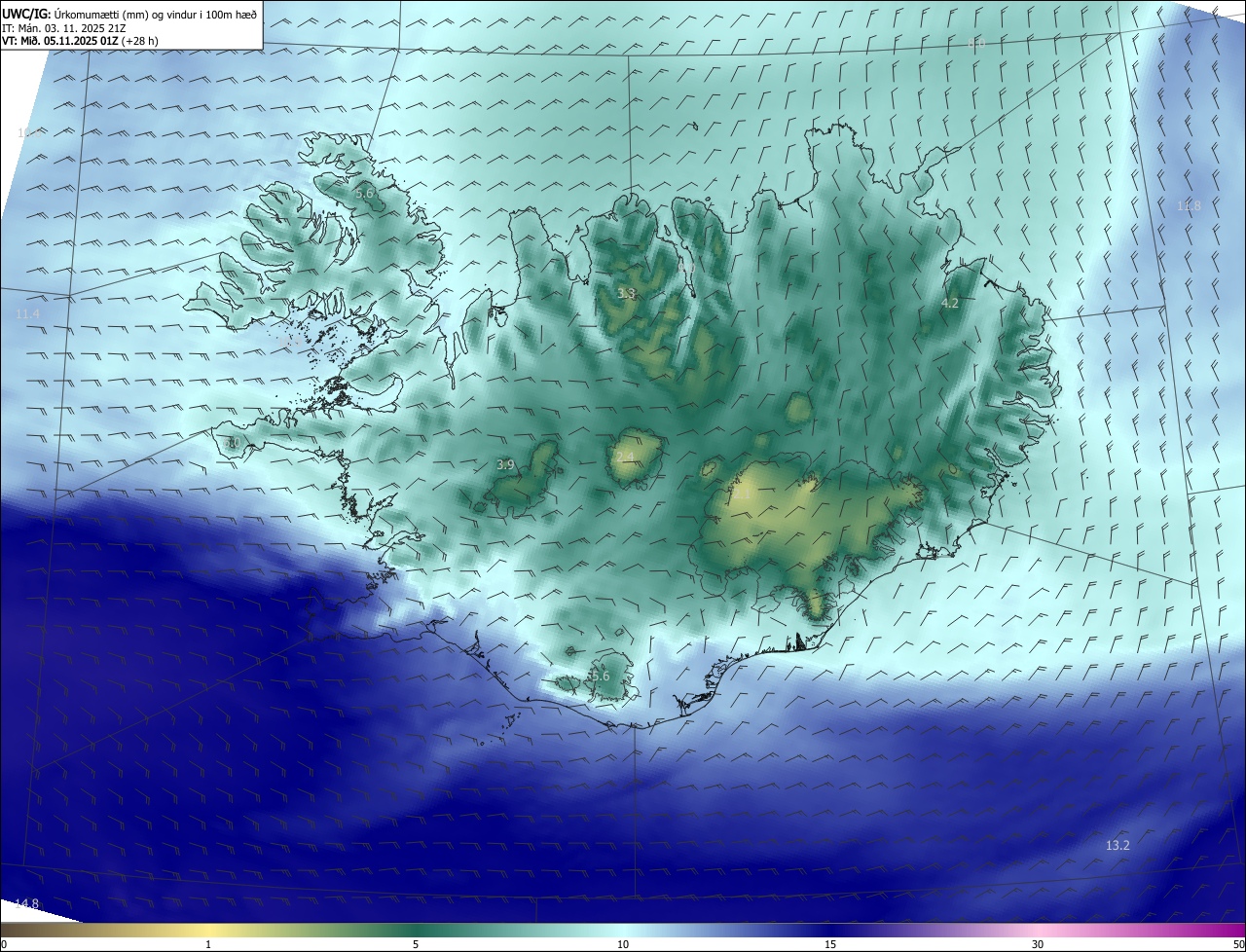
Task: Click the 1 tick on the colour scale
Action: tap(208, 945)
